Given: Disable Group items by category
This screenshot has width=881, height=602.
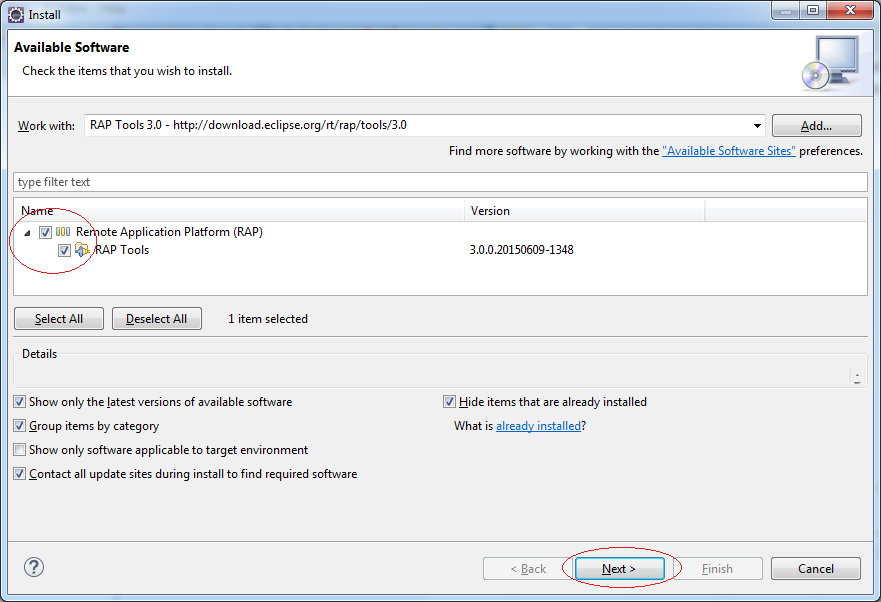Looking at the screenshot, I should coord(20,426).
